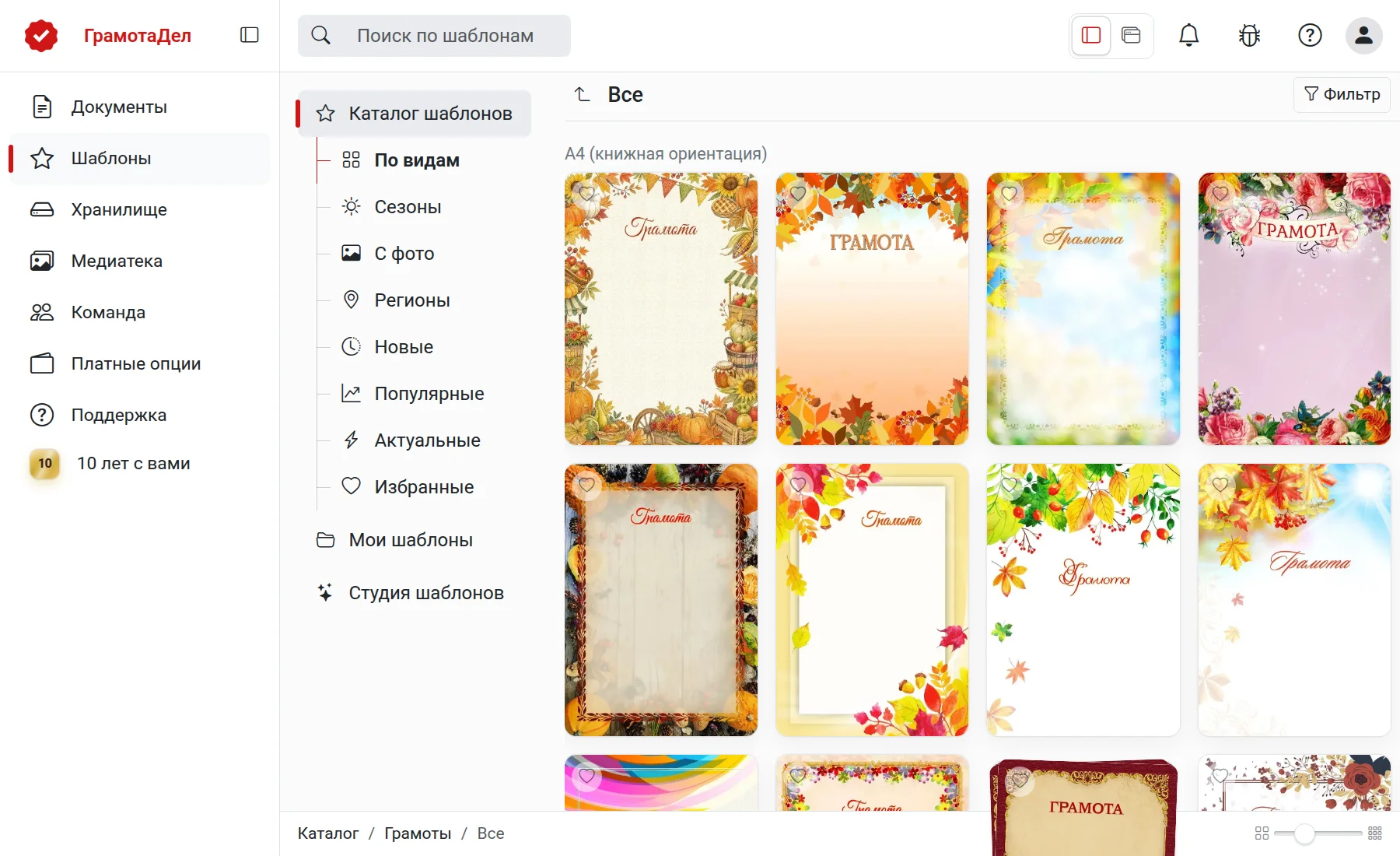Viewport: 1400px width, 856px height.
Task: Favorite the template with green leaves and red berries
Action: [x=1010, y=485]
